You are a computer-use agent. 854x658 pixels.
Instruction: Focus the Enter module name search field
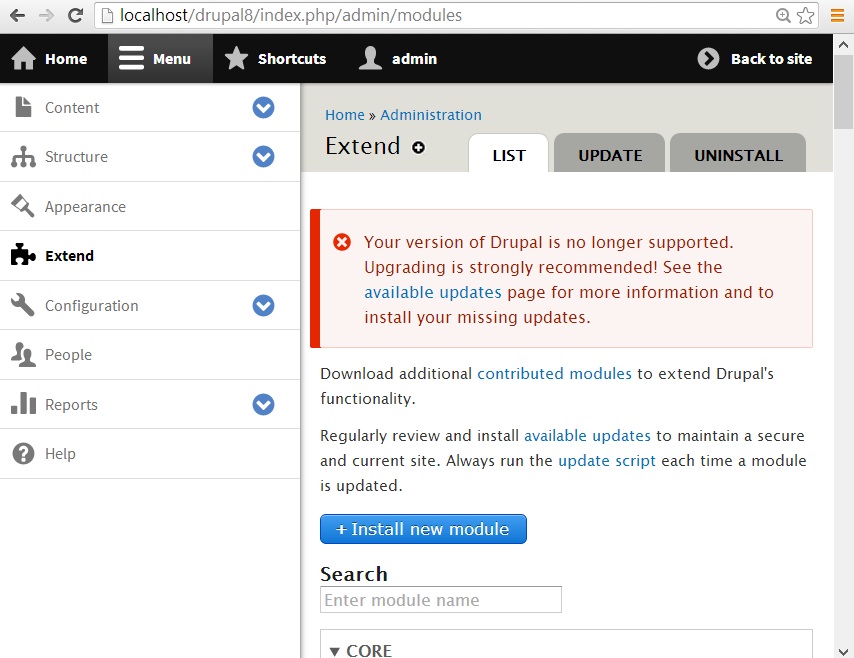tap(441, 600)
